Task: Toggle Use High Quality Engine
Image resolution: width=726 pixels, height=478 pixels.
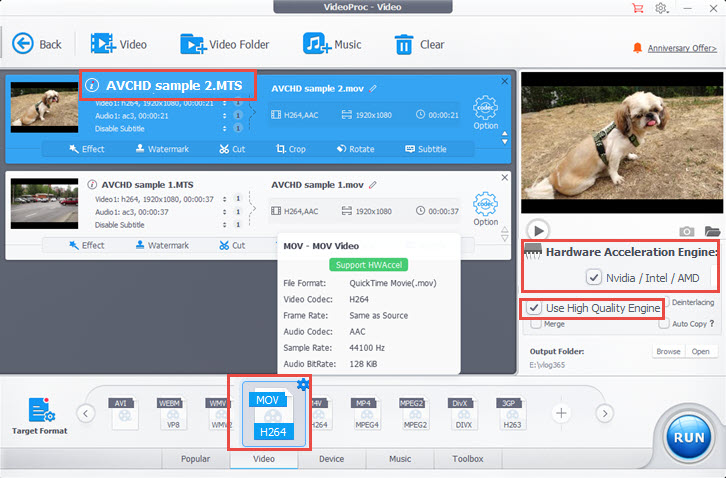Action: click(x=534, y=308)
